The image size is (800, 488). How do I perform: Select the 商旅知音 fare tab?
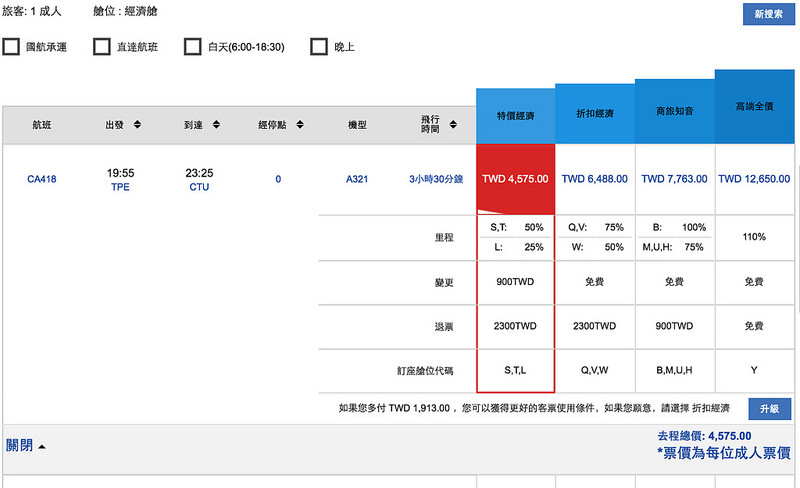tap(674, 111)
